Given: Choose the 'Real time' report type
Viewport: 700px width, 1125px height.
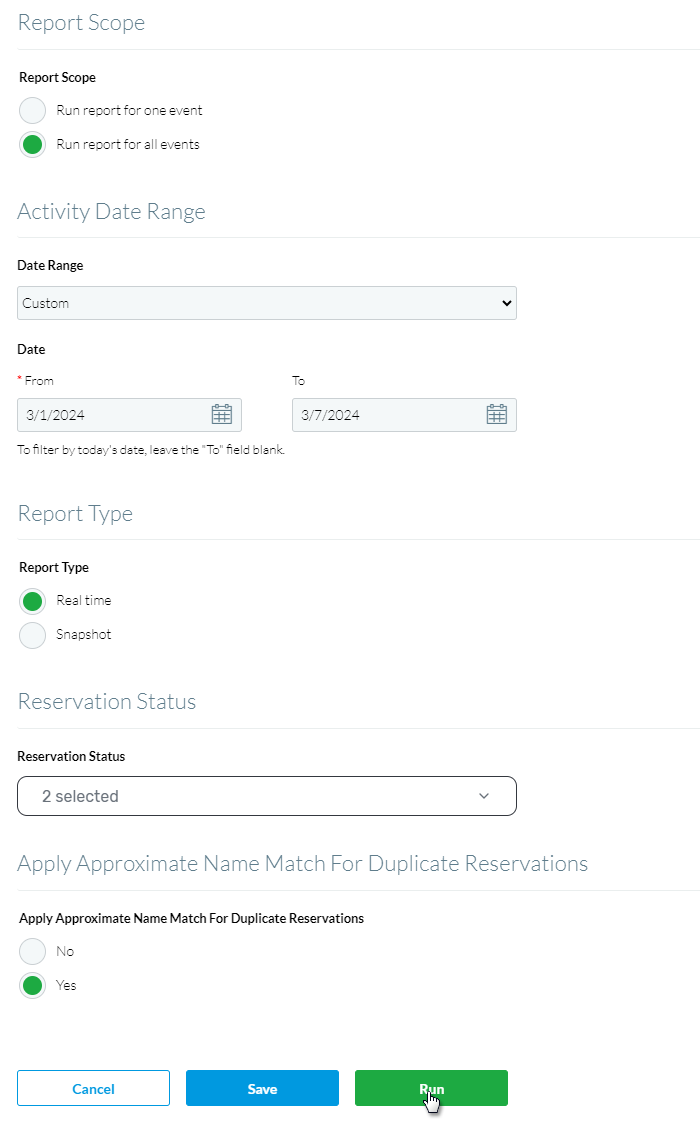Looking at the screenshot, I should pyautogui.click(x=32, y=601).
